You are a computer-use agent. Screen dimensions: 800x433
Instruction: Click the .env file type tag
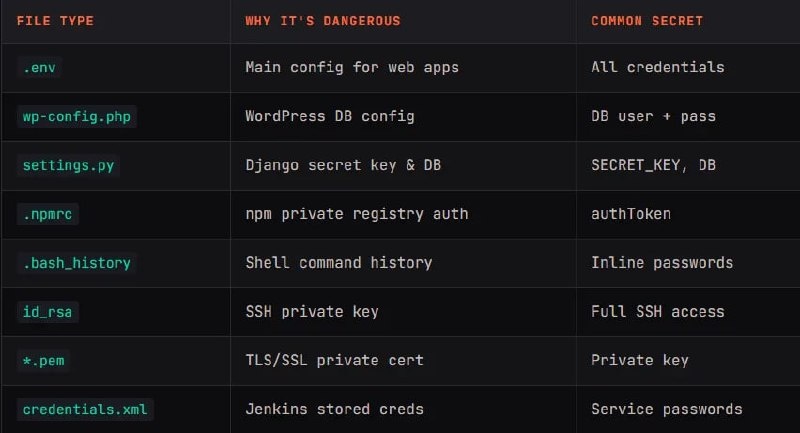click(x=39, y=67)
